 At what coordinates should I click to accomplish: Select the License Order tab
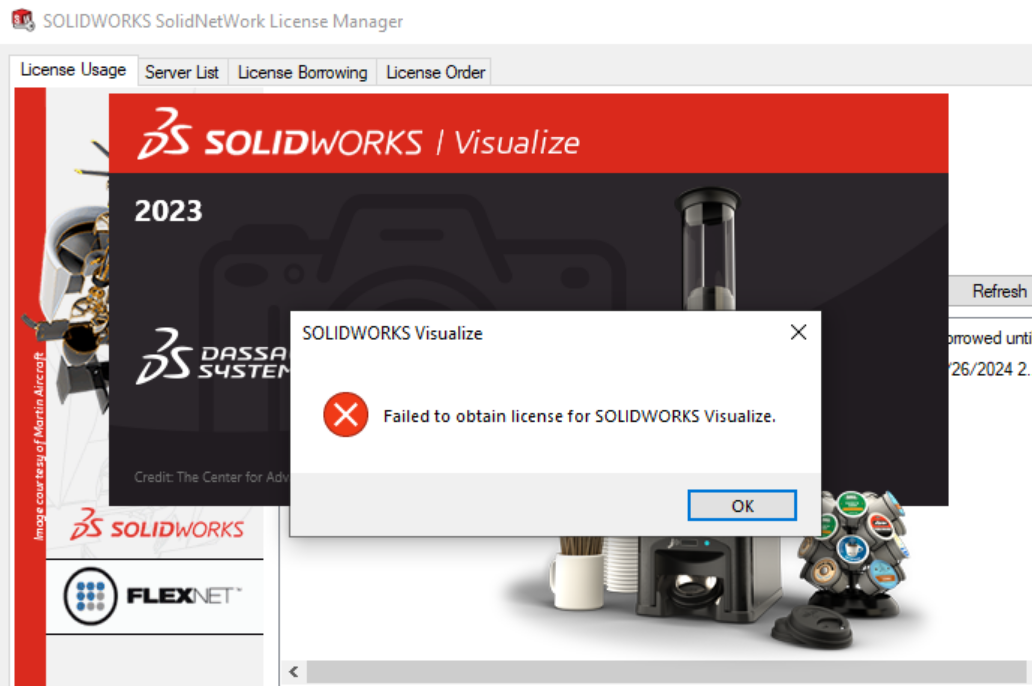pyautogui.click(x=435, y=72)
